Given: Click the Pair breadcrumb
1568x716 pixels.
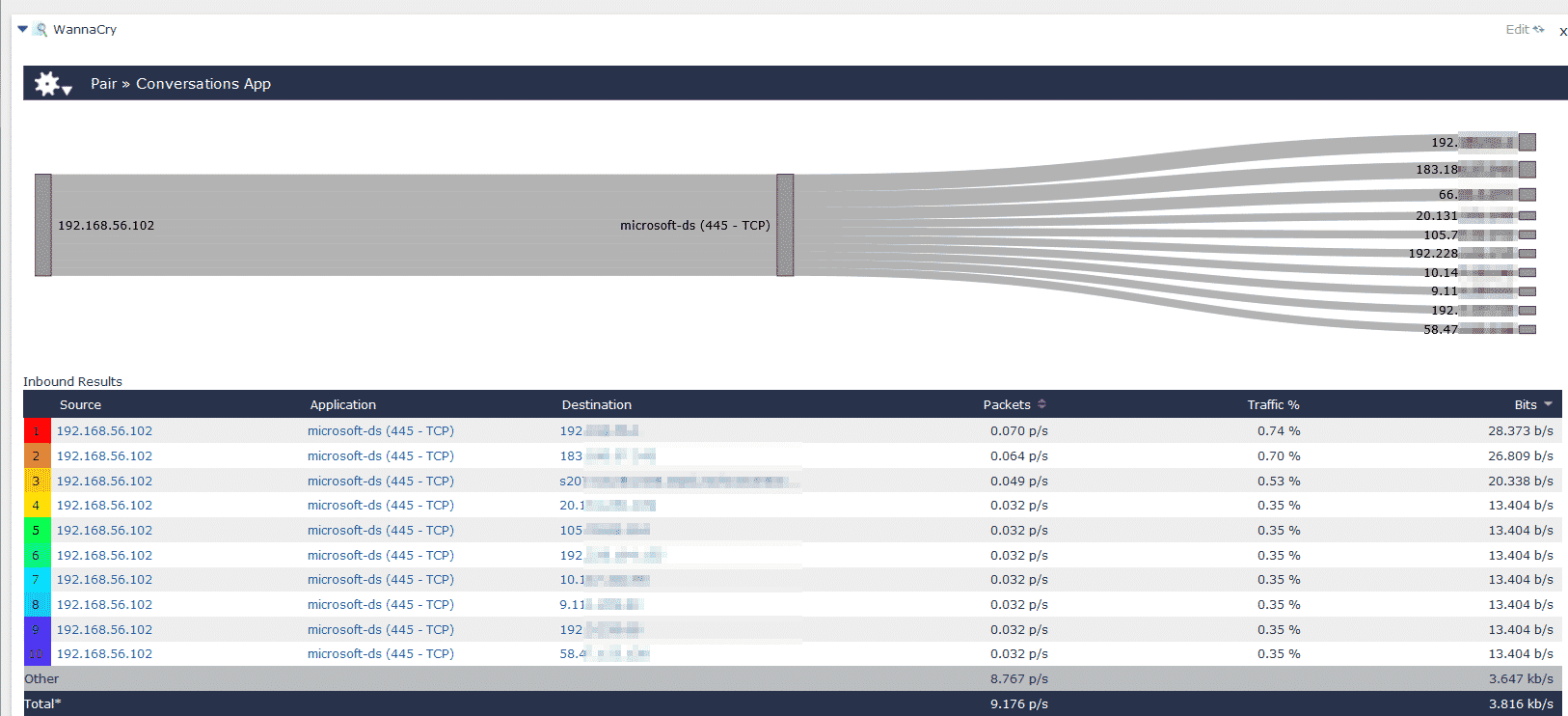Looking at the screenshot, I should point(103,84).
